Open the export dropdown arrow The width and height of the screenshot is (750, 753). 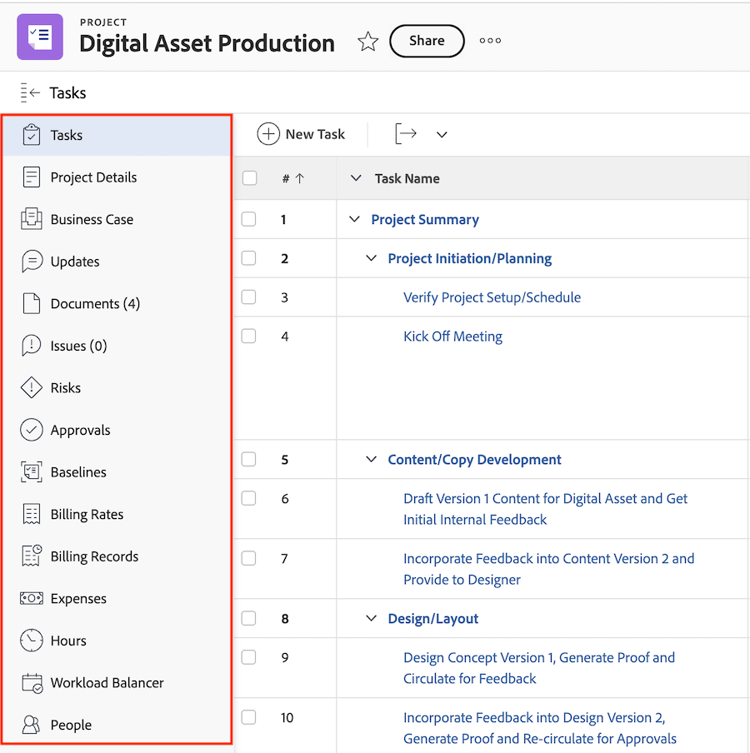441,135
